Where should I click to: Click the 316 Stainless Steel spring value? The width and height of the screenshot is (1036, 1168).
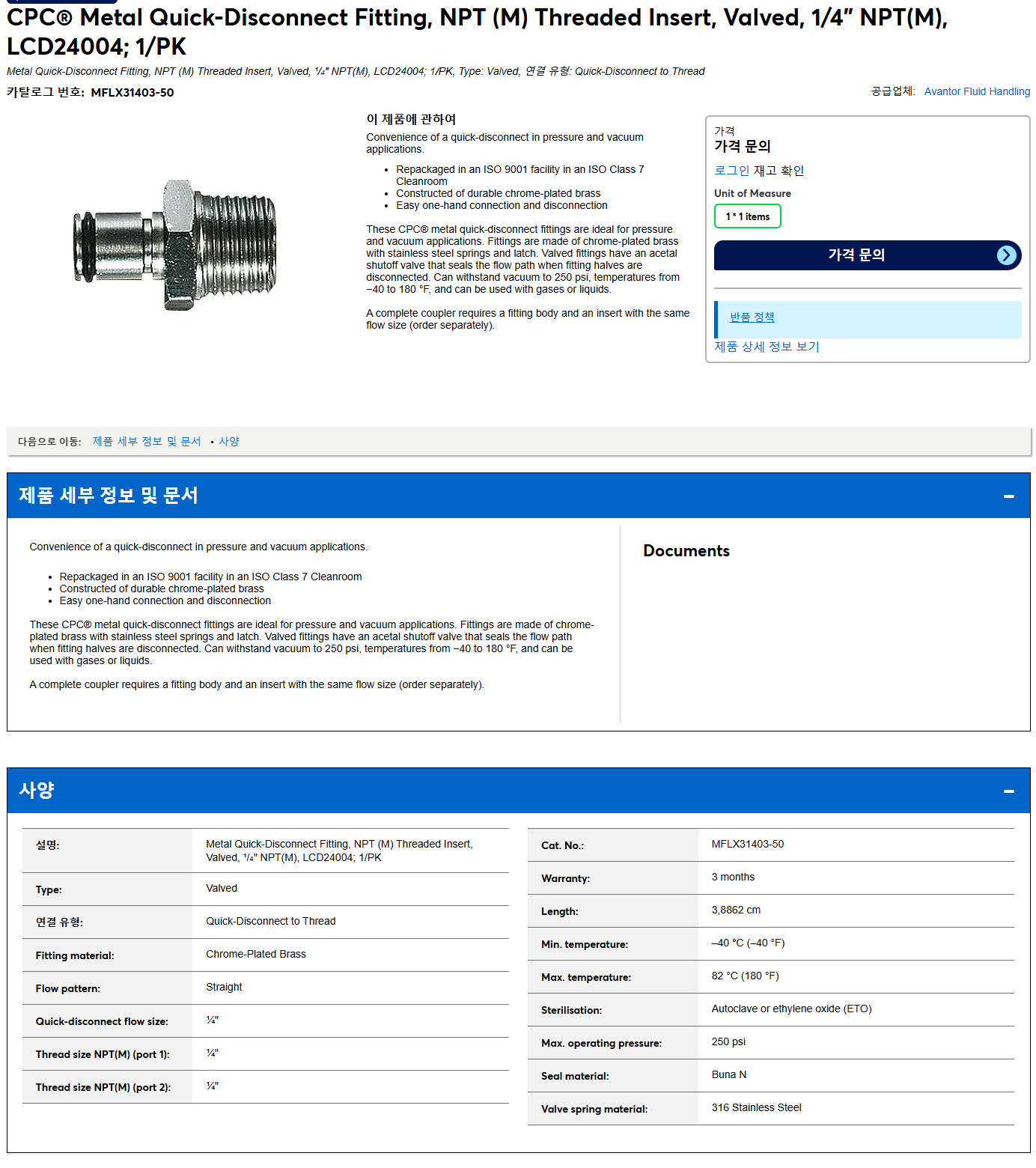756,1107
